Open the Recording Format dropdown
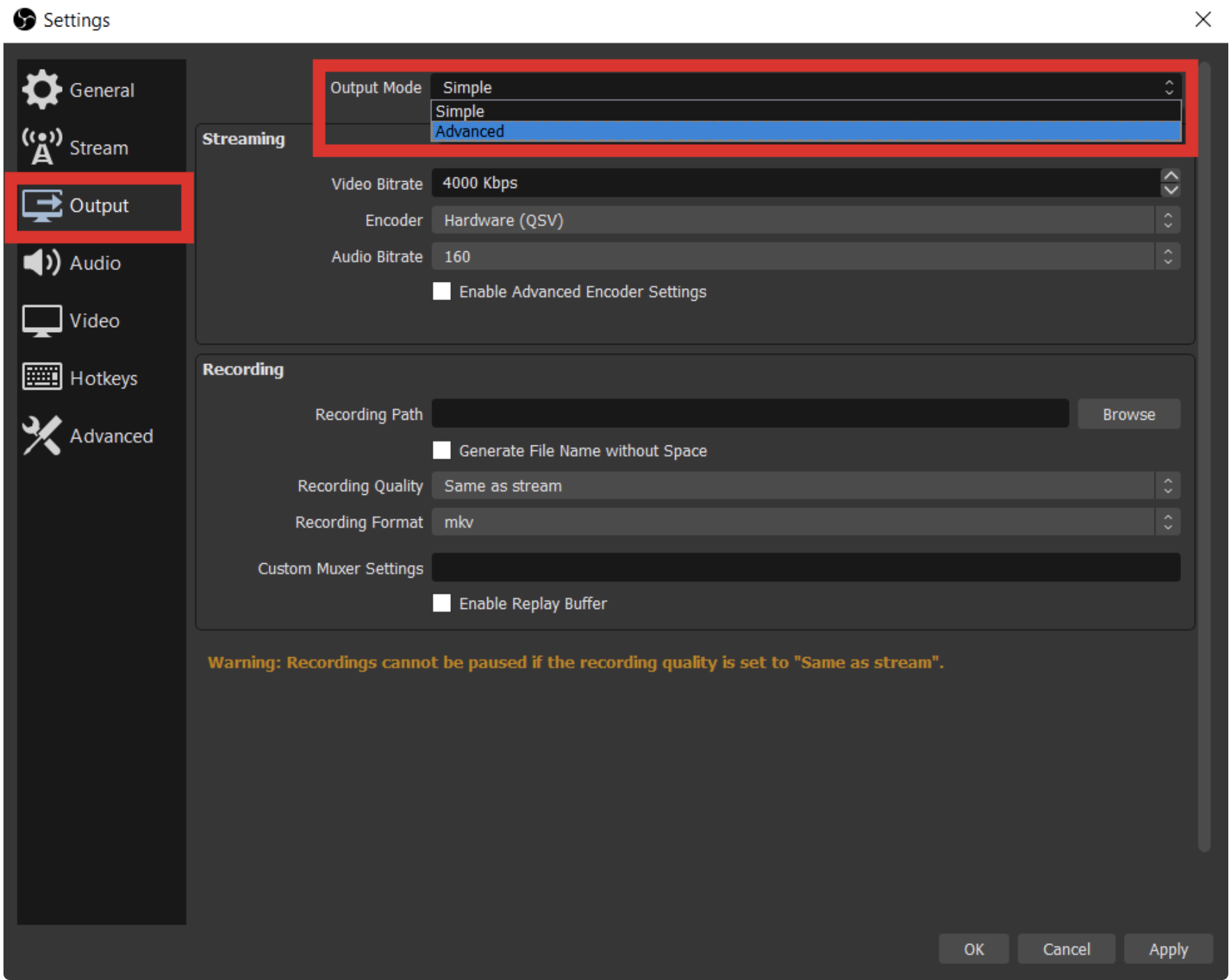 tap(806, 522)
